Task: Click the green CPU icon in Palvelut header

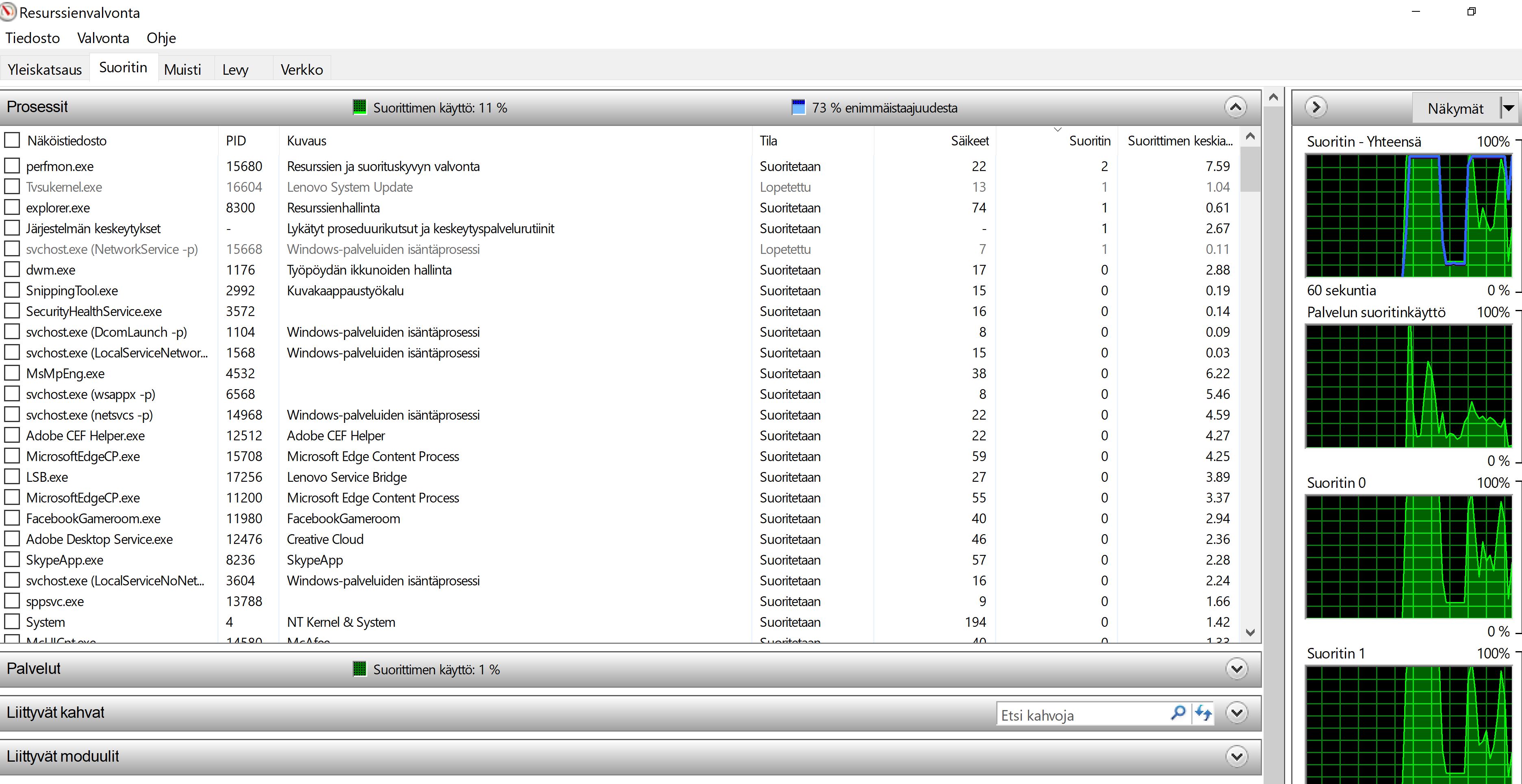Action: click(359, 669)
